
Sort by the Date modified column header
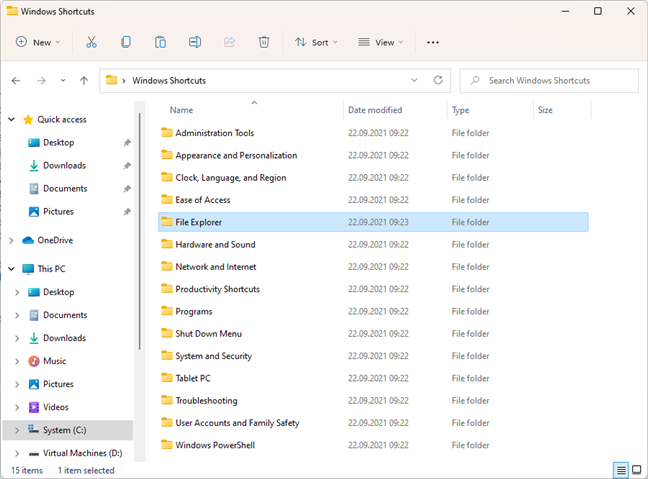pyautogui.click(x=375, y=110)
